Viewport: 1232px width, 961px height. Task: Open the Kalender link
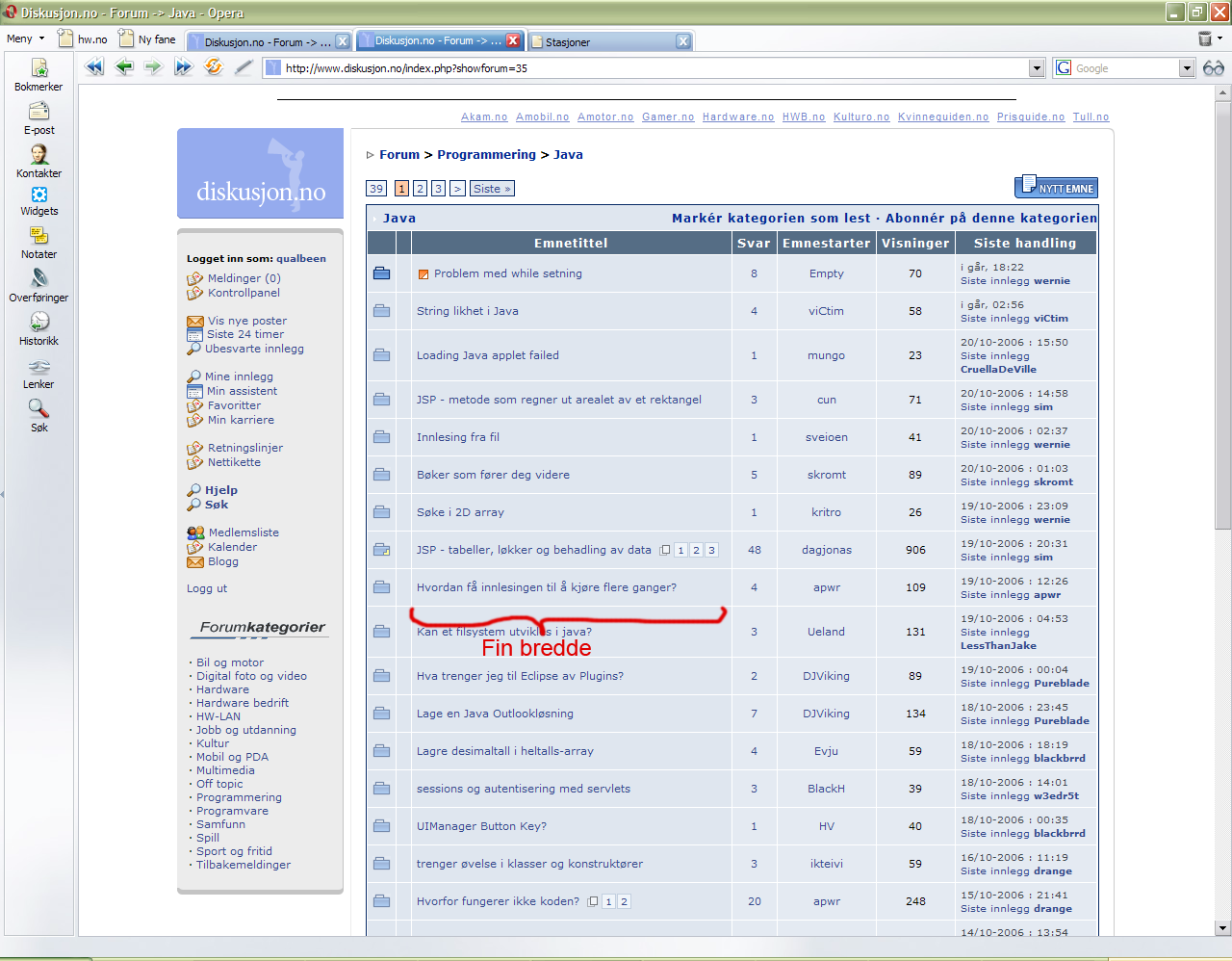(x=232, y=547)
